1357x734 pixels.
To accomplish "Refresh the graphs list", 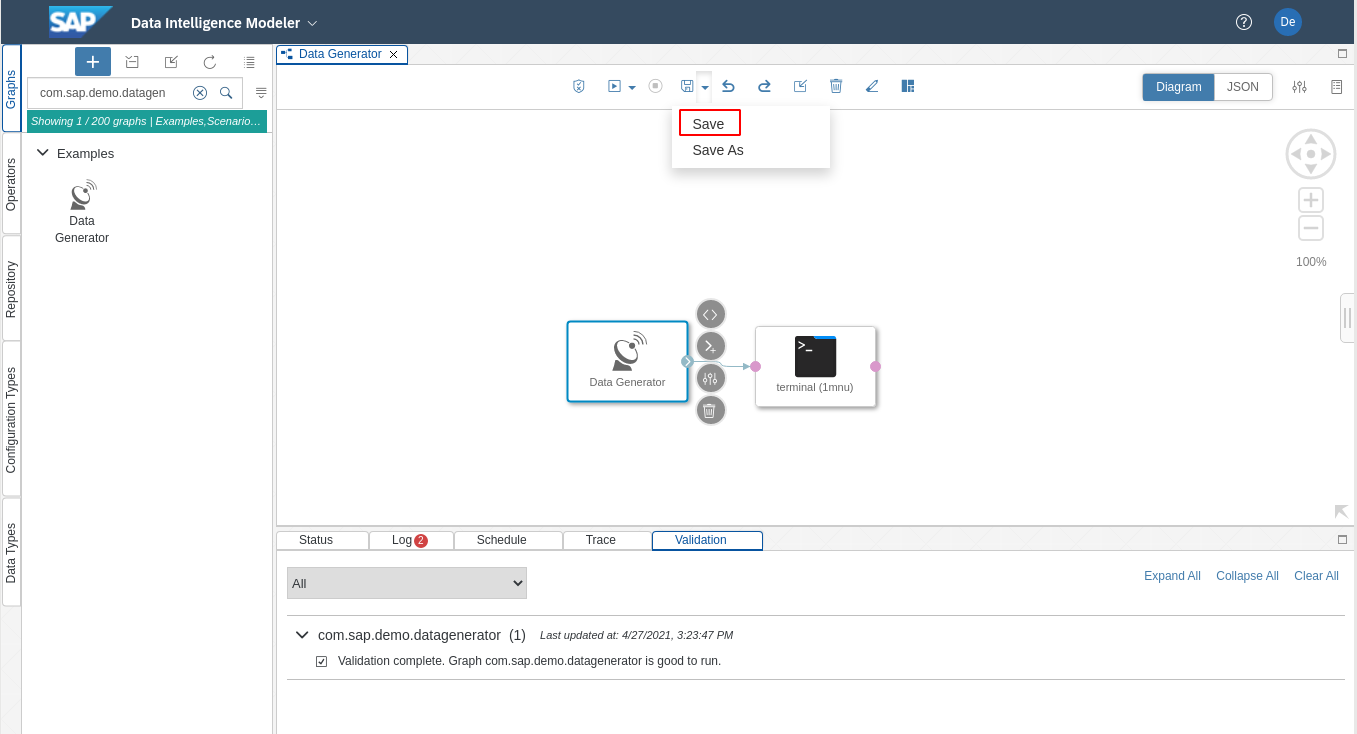I will pyautogui.click(x=210, y=62).
